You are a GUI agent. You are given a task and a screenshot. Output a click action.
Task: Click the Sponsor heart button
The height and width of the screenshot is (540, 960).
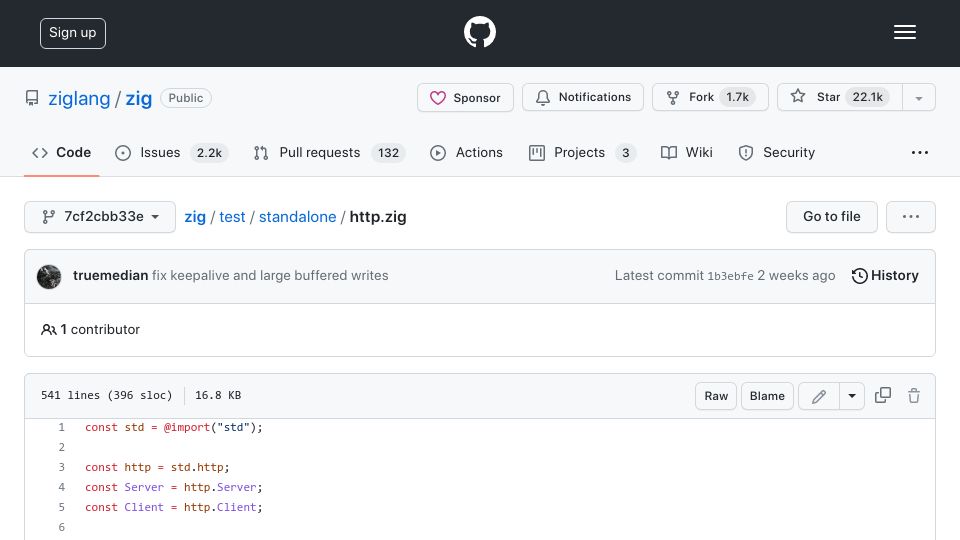pyautogui.click(x=465, y=97)
